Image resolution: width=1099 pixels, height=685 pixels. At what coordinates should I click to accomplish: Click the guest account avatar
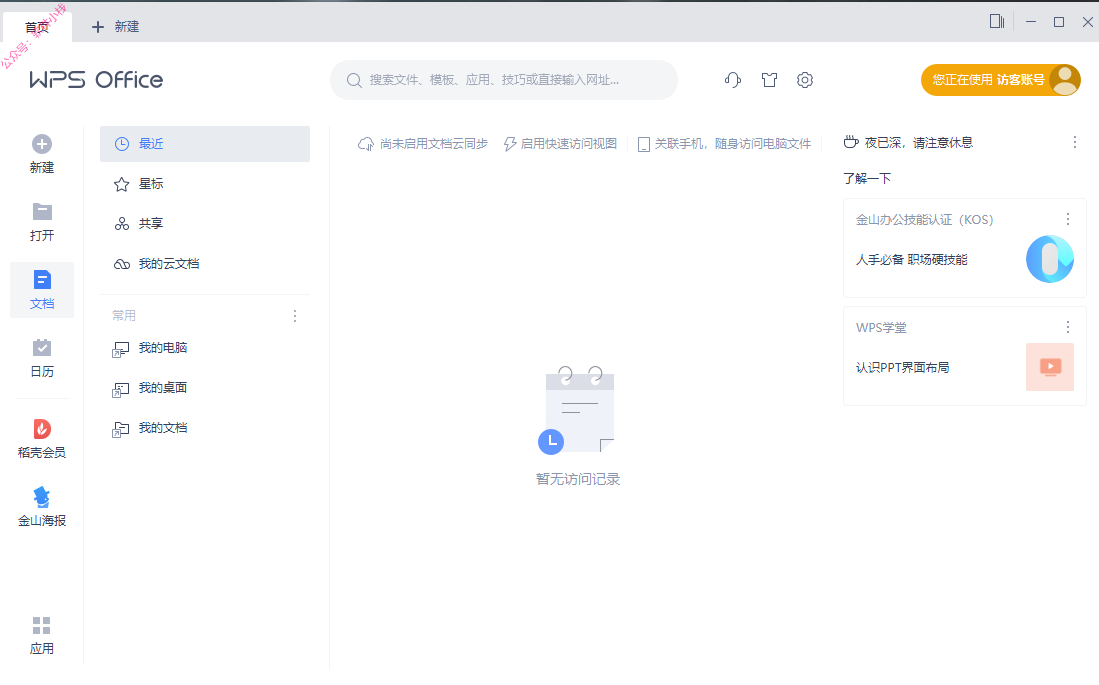(1065, 80)
